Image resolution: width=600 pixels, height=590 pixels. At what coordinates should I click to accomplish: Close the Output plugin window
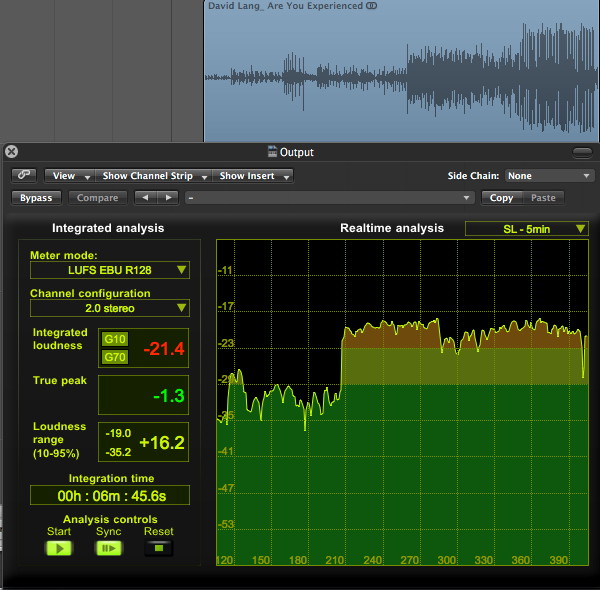pyautogui.click(x=11, y=152)
